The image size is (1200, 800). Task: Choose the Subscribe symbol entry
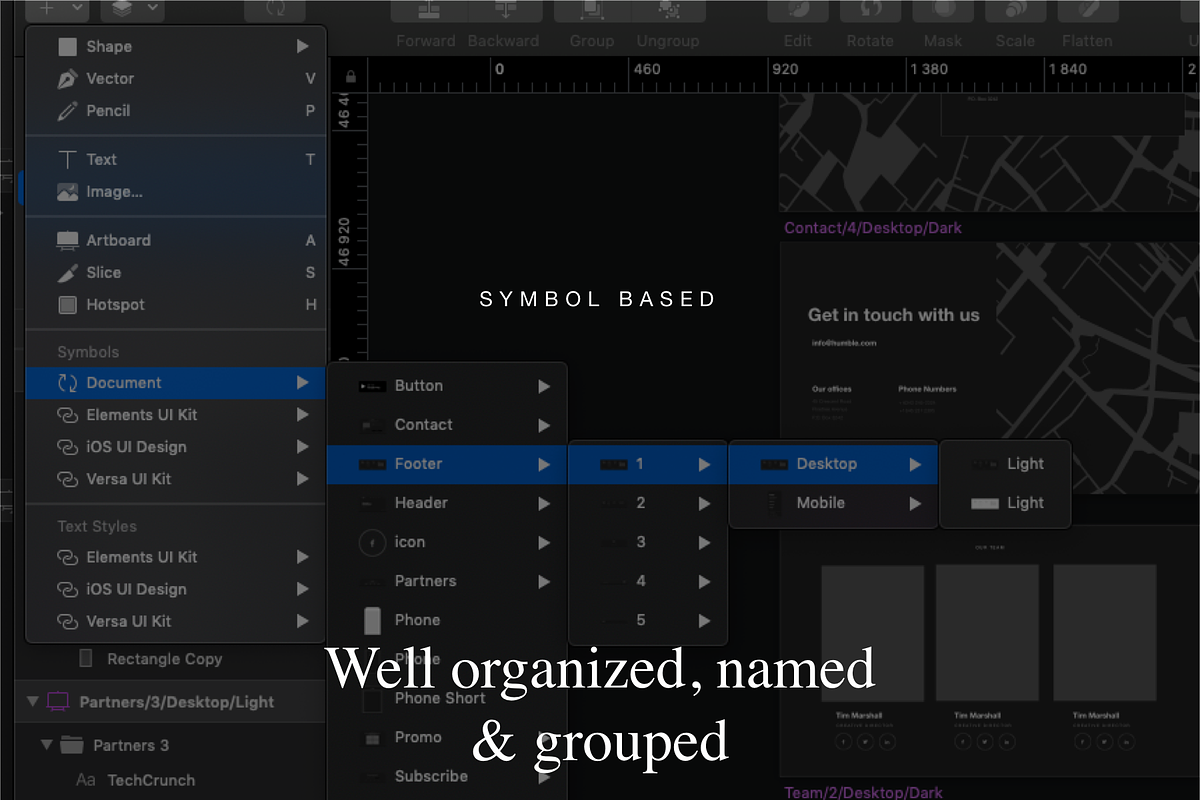pos(447,776)
